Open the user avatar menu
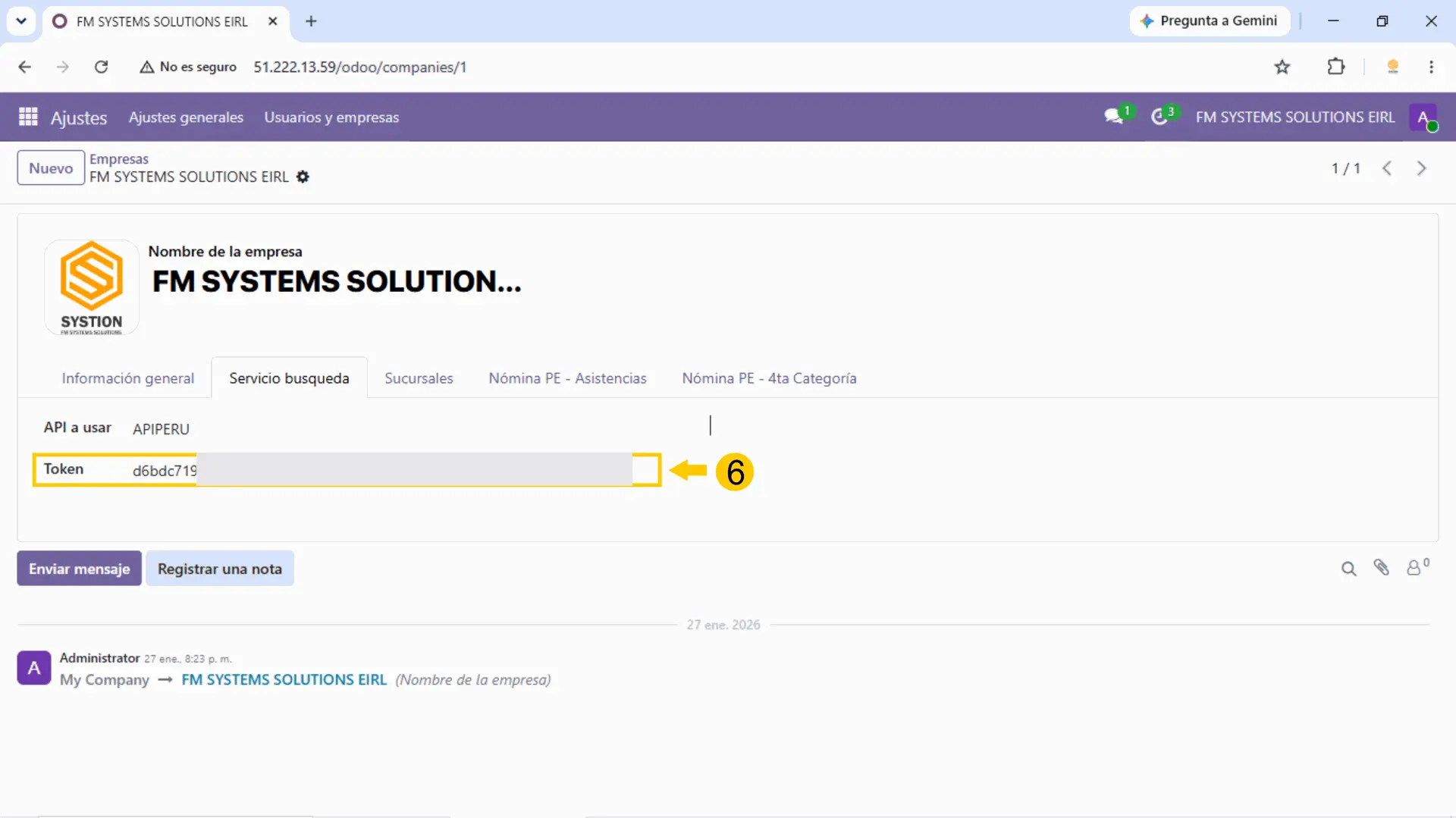This screenshot has width=1456, height=818. (1423, 118)
